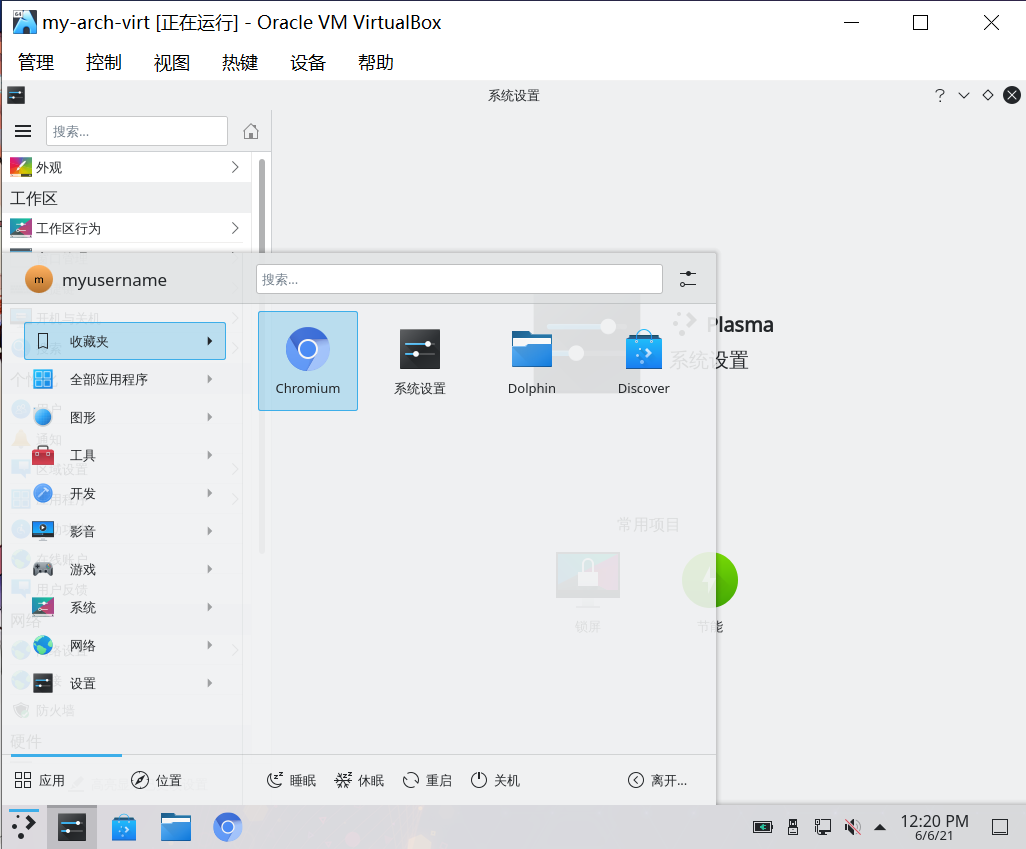This screenshot has height=849, width=1026.
Task: Launch Chromium from the favorites grid
Action: point(308,360)
